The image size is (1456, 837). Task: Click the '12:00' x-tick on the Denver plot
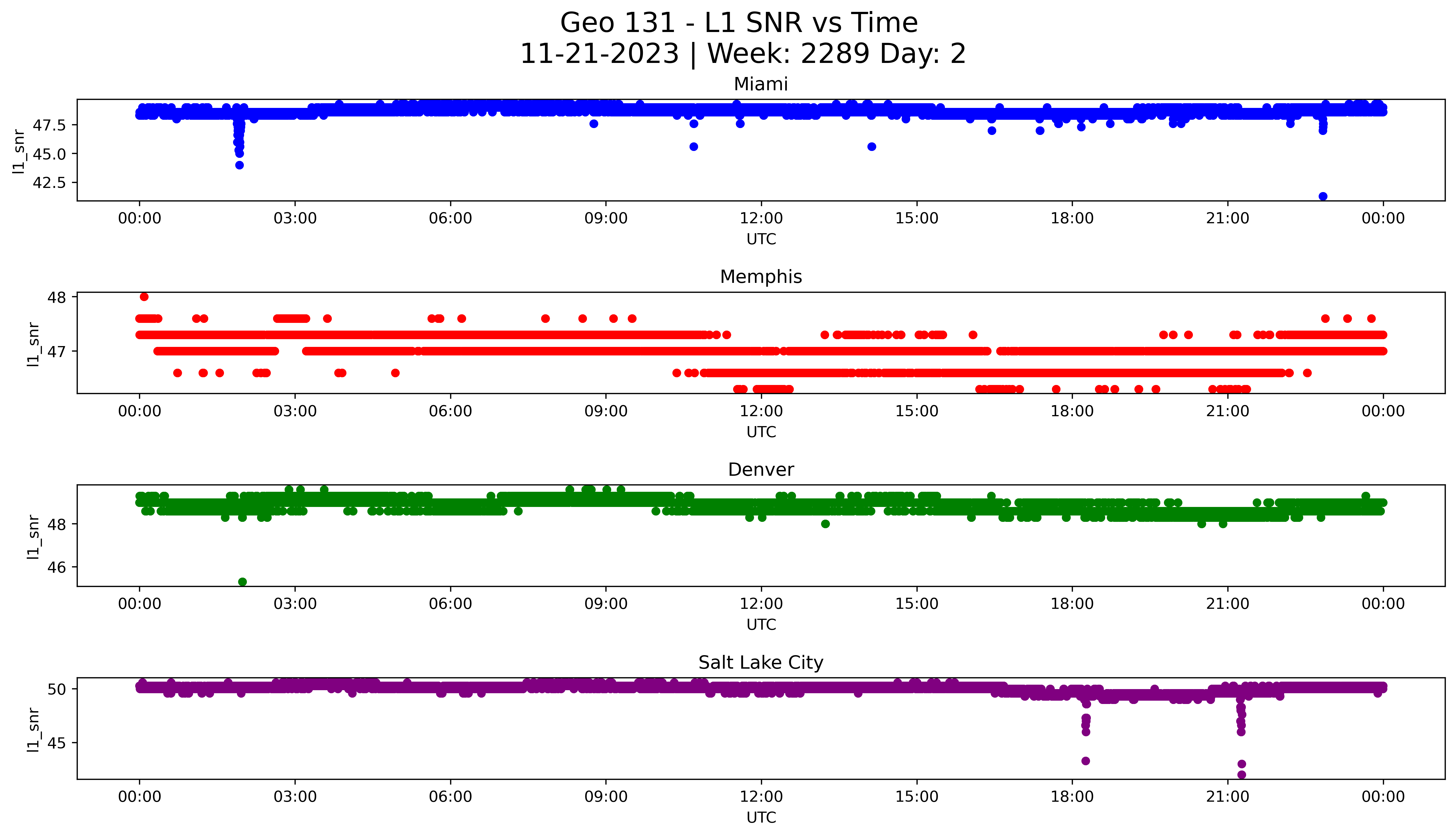[x=762, y=604]
